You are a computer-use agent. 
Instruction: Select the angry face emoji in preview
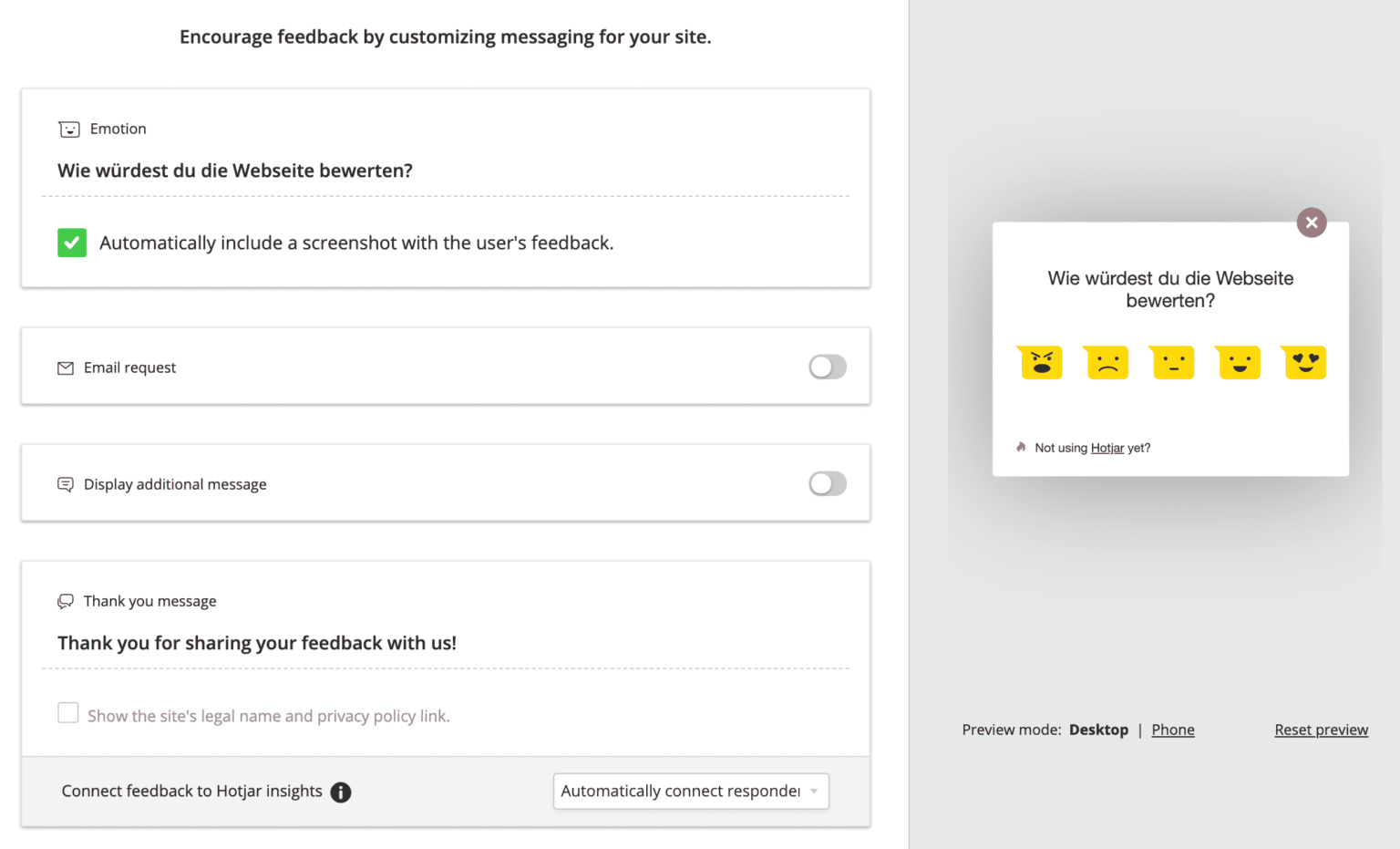click(1040, 362)
